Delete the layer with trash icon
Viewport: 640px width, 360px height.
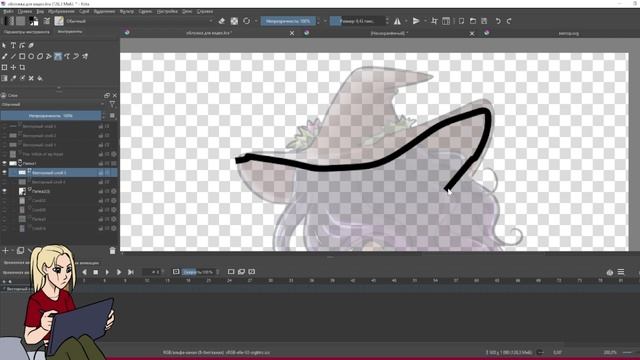click(112, 251)
